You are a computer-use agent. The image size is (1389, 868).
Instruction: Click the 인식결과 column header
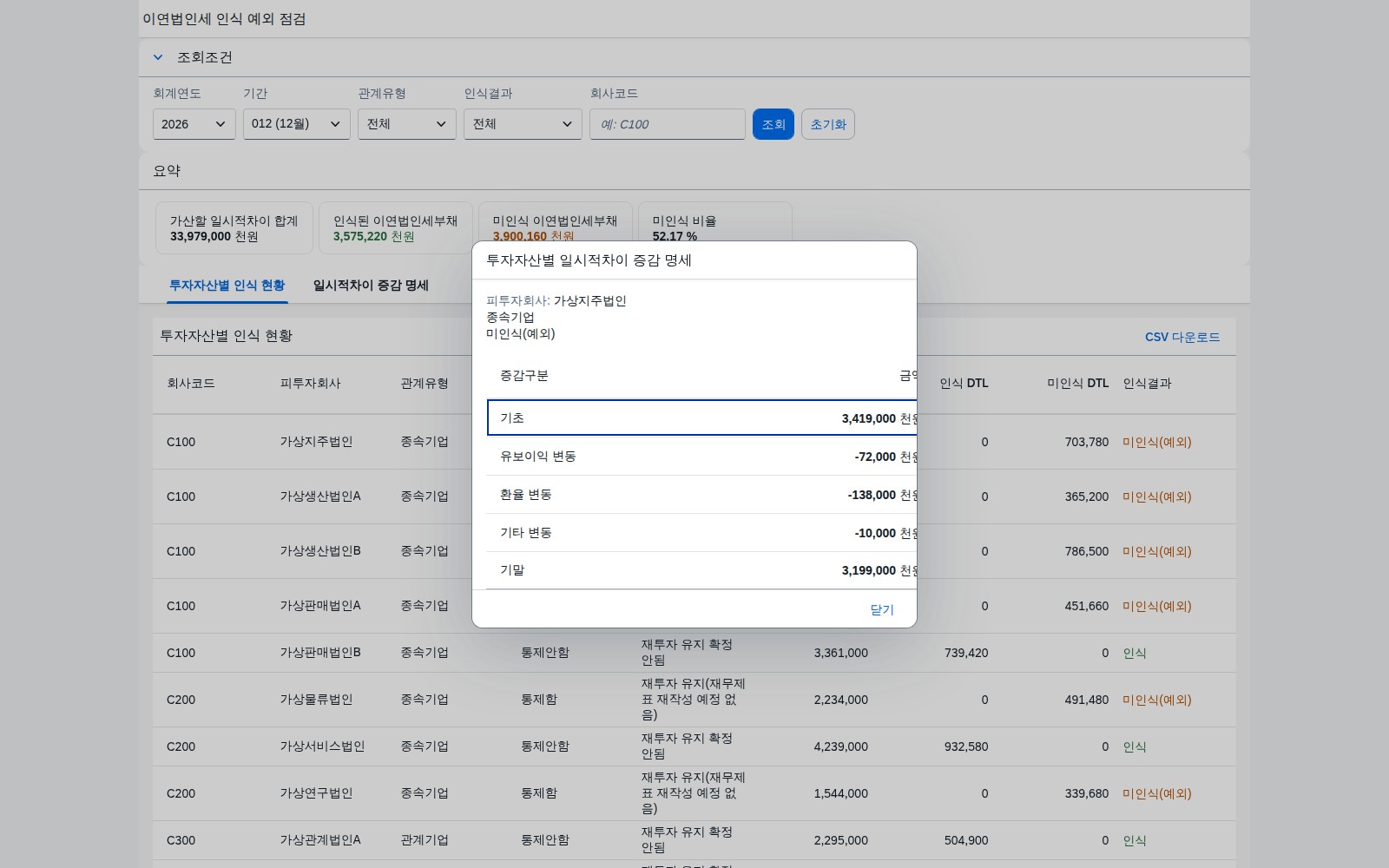click(x=1147, y=384)
